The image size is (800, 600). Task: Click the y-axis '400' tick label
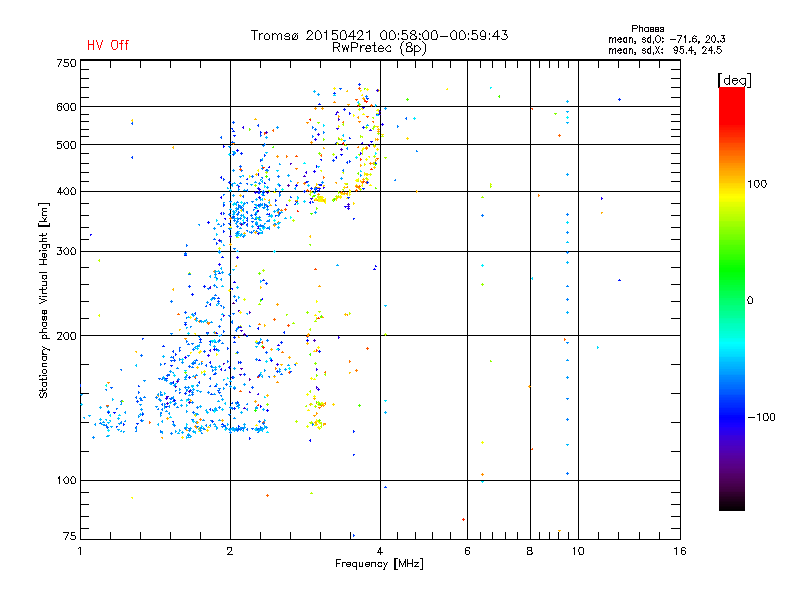point(66,192)
